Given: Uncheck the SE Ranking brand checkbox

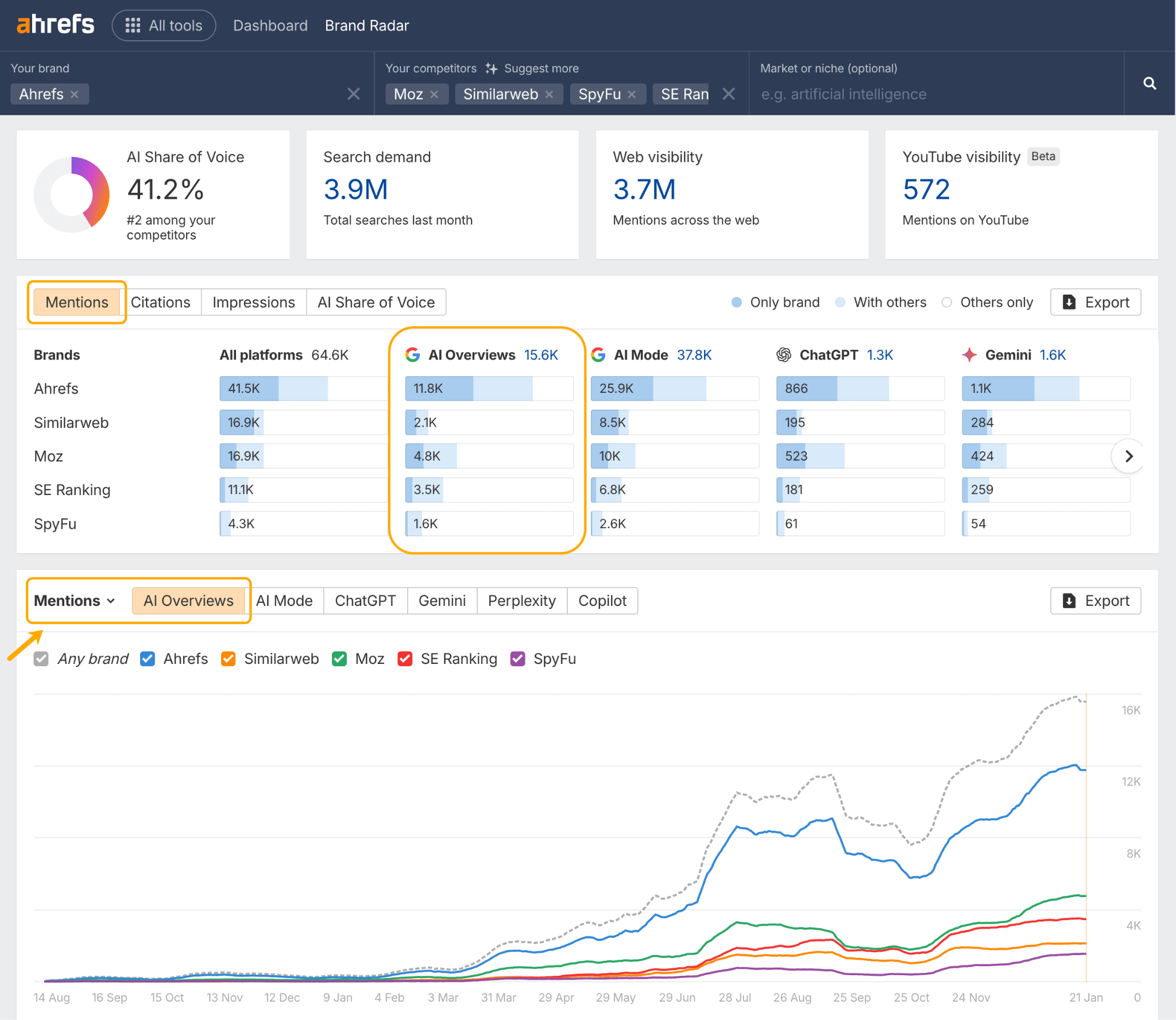Looking at the screenshot, I should click(x=405, y=659).
